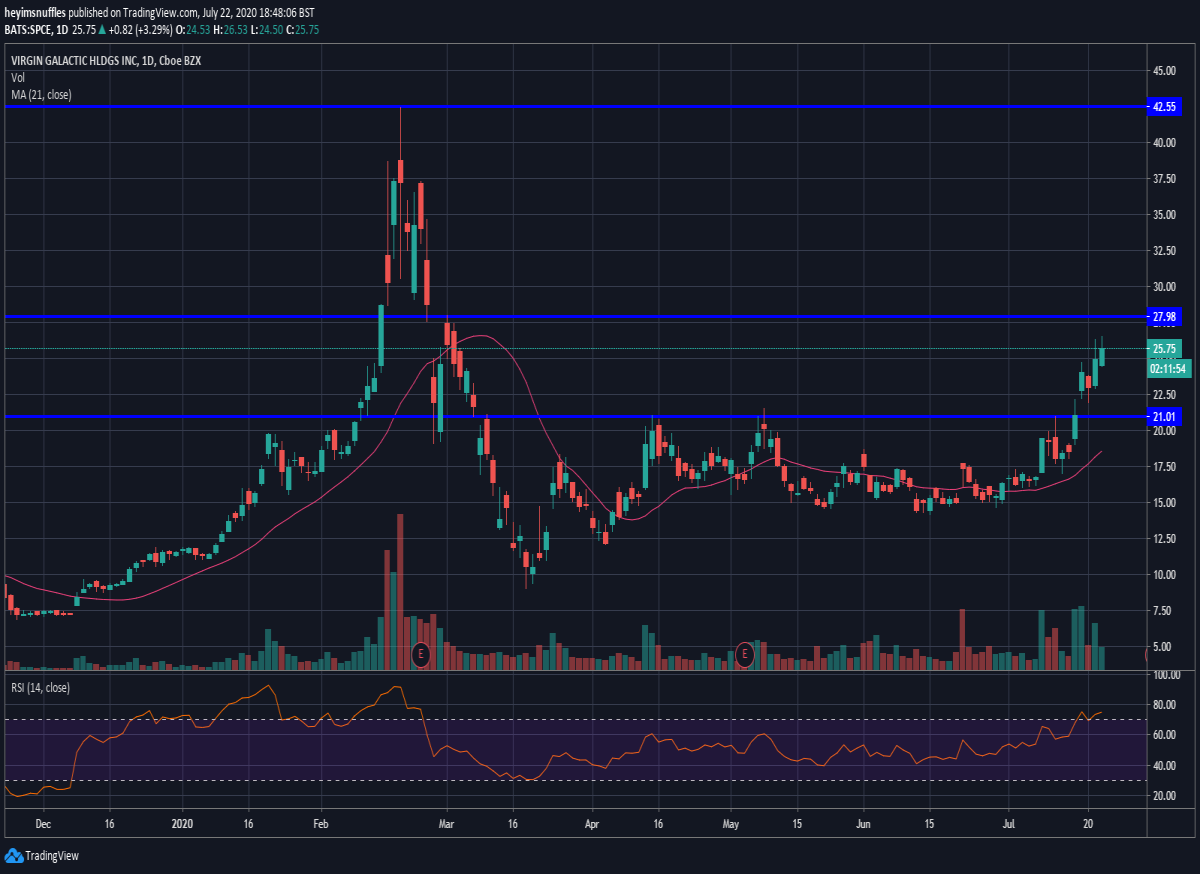The width and height of the screenshot is (1200, 874).
Task: Click the TradingView logo icon
Action: pyautogui.click(x=13, y=855)
